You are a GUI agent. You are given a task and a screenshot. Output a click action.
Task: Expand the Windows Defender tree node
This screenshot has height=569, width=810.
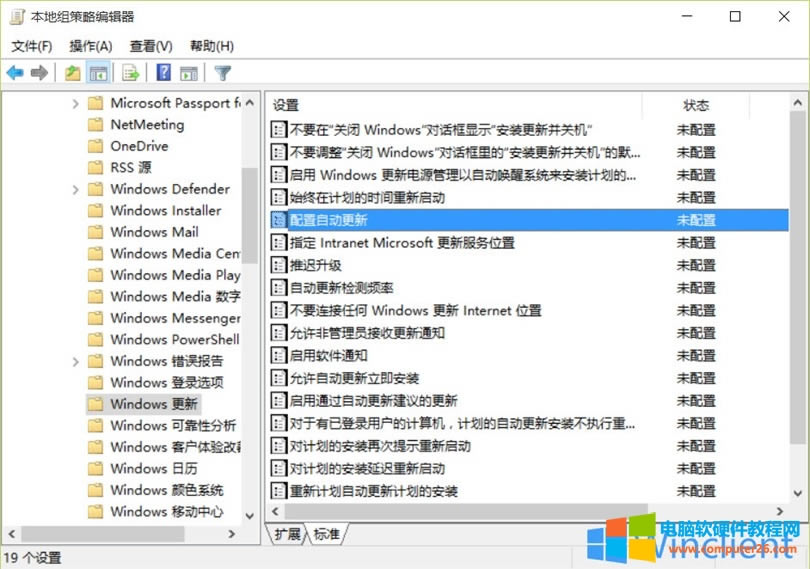click(75, 189)
